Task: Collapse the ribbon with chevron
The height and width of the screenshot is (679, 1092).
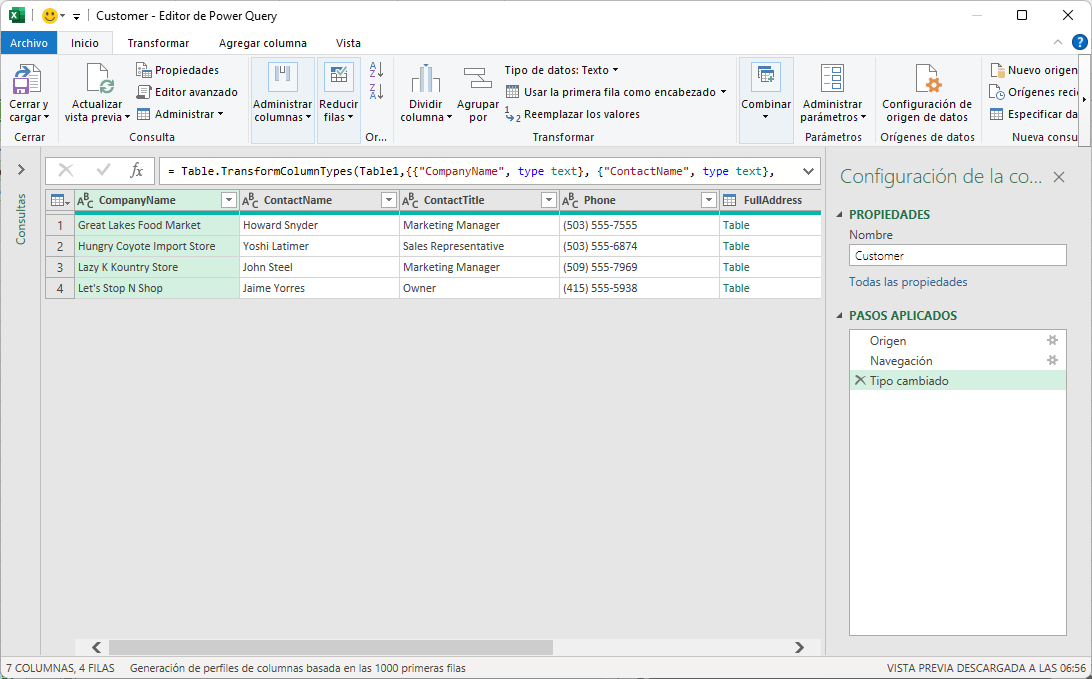Action: 1057,42
